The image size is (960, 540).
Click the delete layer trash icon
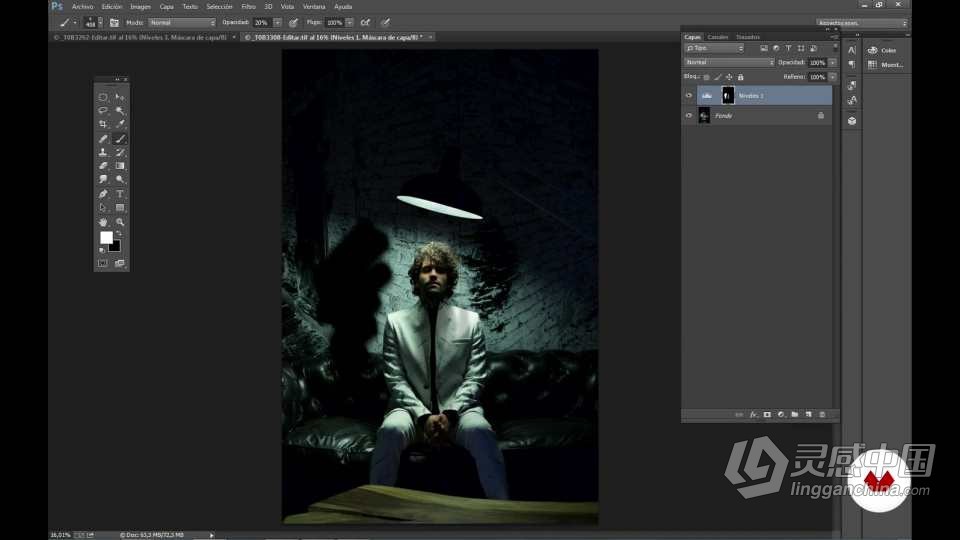click(822, 414)
